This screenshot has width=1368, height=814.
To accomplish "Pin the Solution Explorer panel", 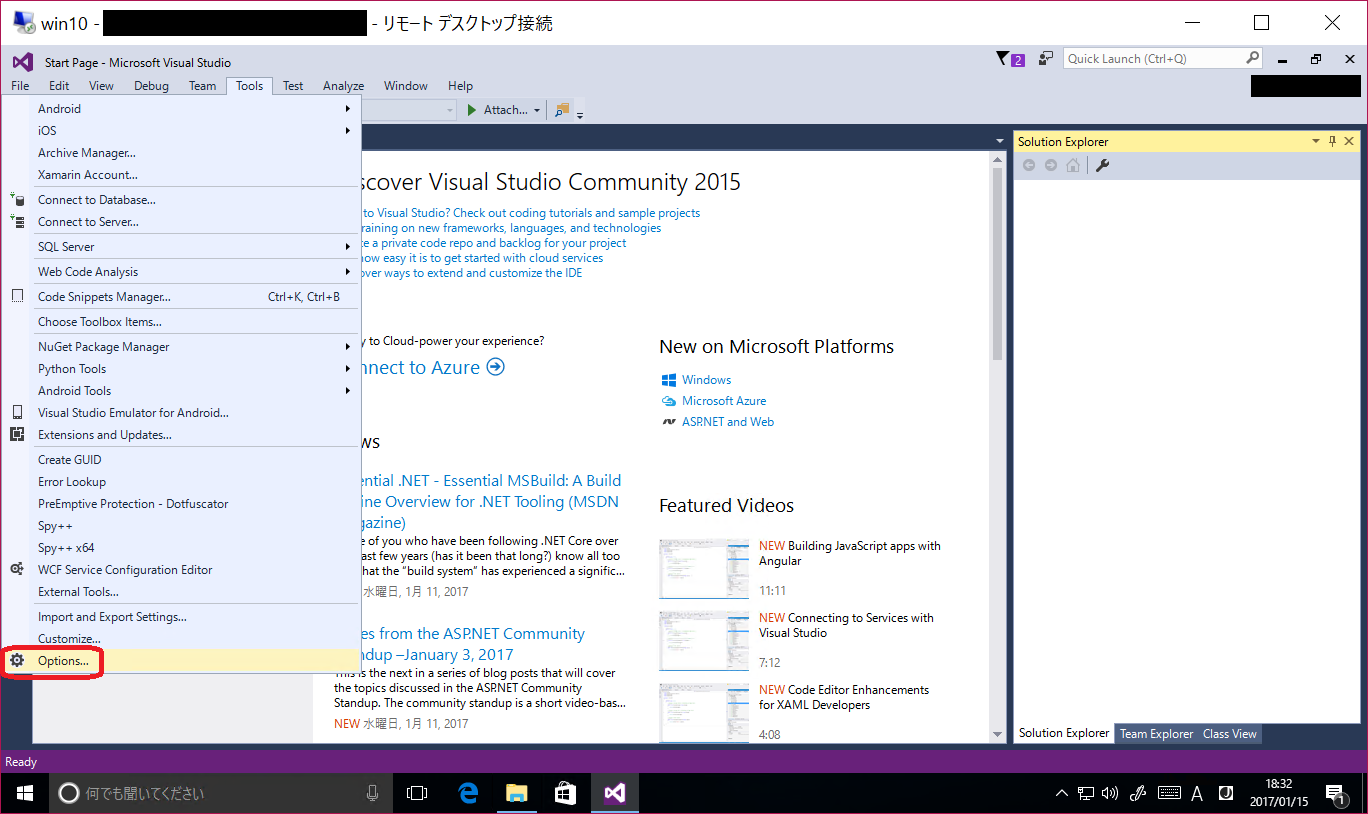I will click(1331, 141).
